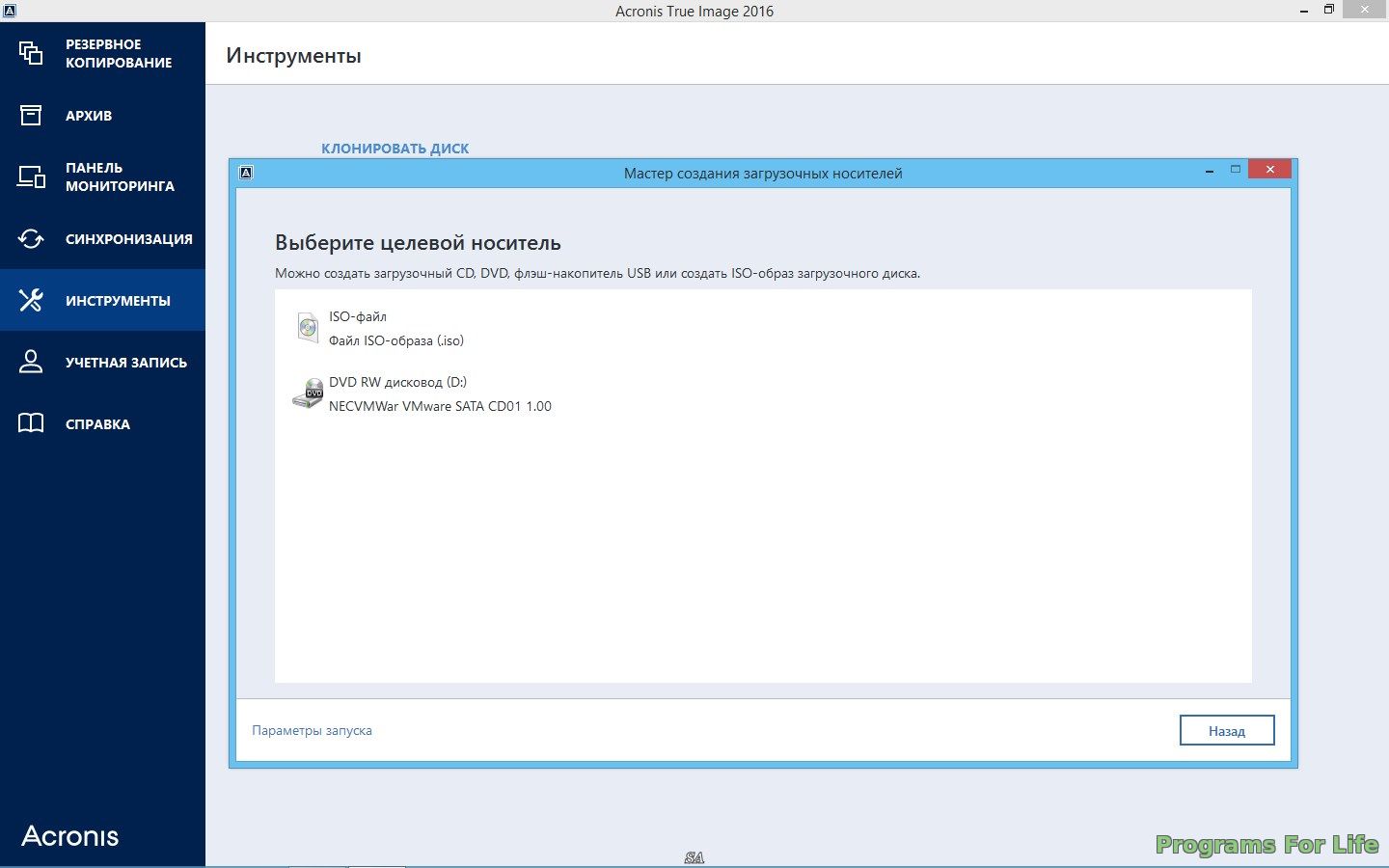
Task: Open СПРАВКА section
Action: (102, 423)
